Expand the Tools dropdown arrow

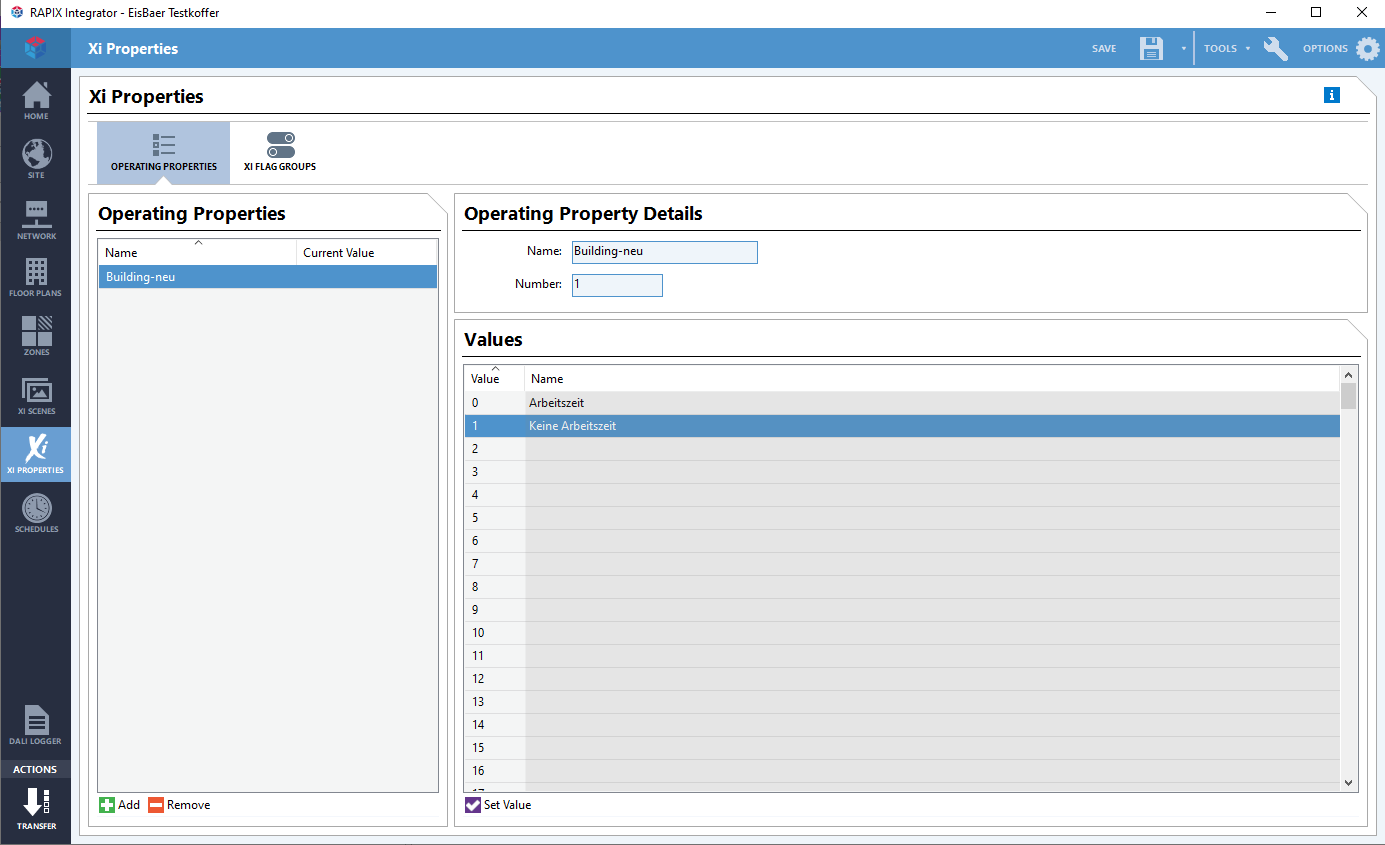pos(1248,49)
